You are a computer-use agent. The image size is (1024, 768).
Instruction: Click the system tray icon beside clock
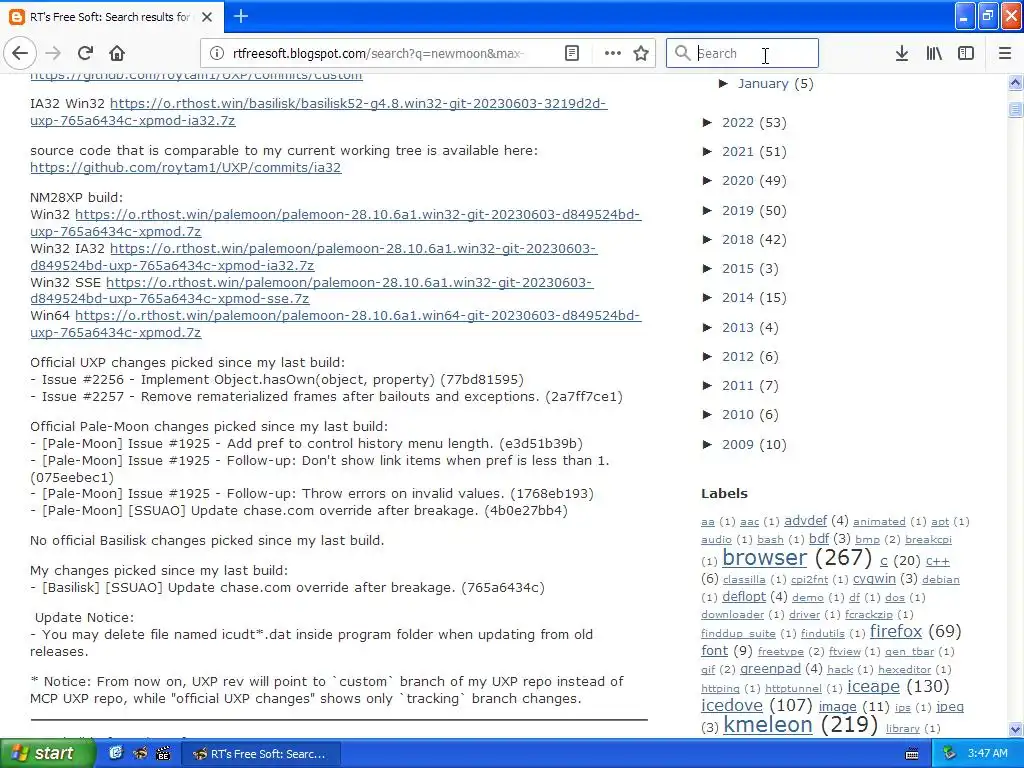point(949,753)
